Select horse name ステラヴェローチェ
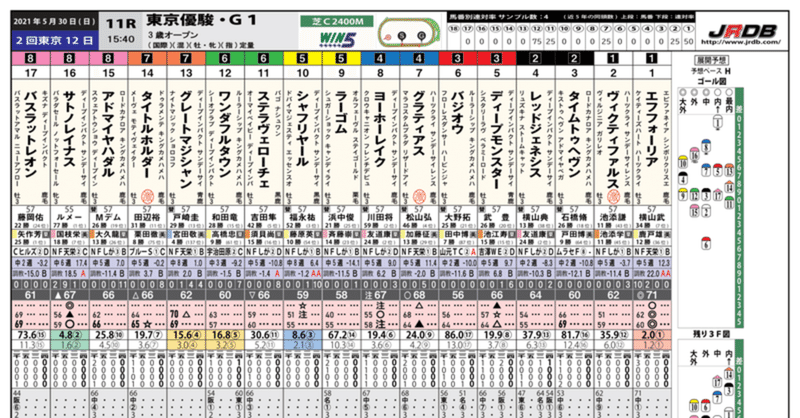 [263, 139]
